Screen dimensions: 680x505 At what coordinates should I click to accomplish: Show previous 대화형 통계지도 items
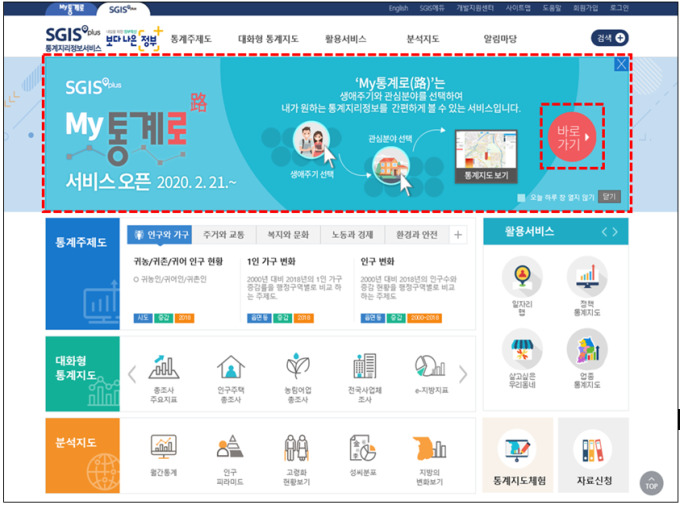132,374
